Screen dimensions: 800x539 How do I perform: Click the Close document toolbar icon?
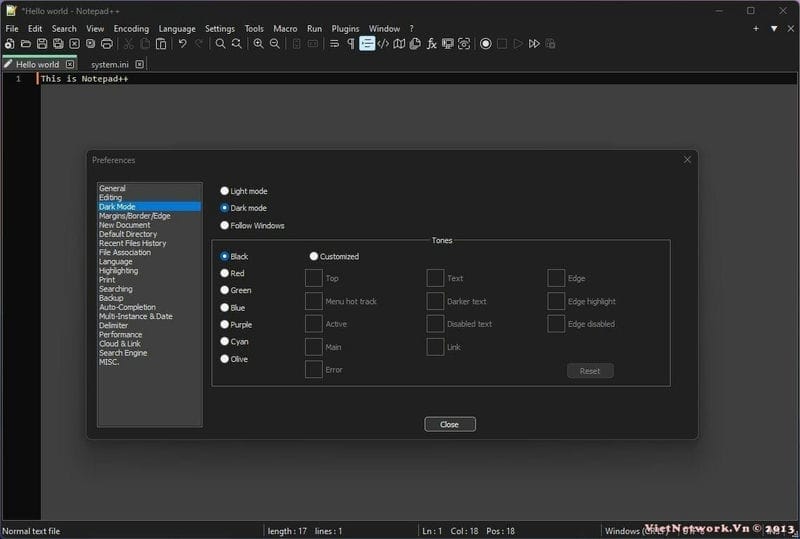[74, 44]
